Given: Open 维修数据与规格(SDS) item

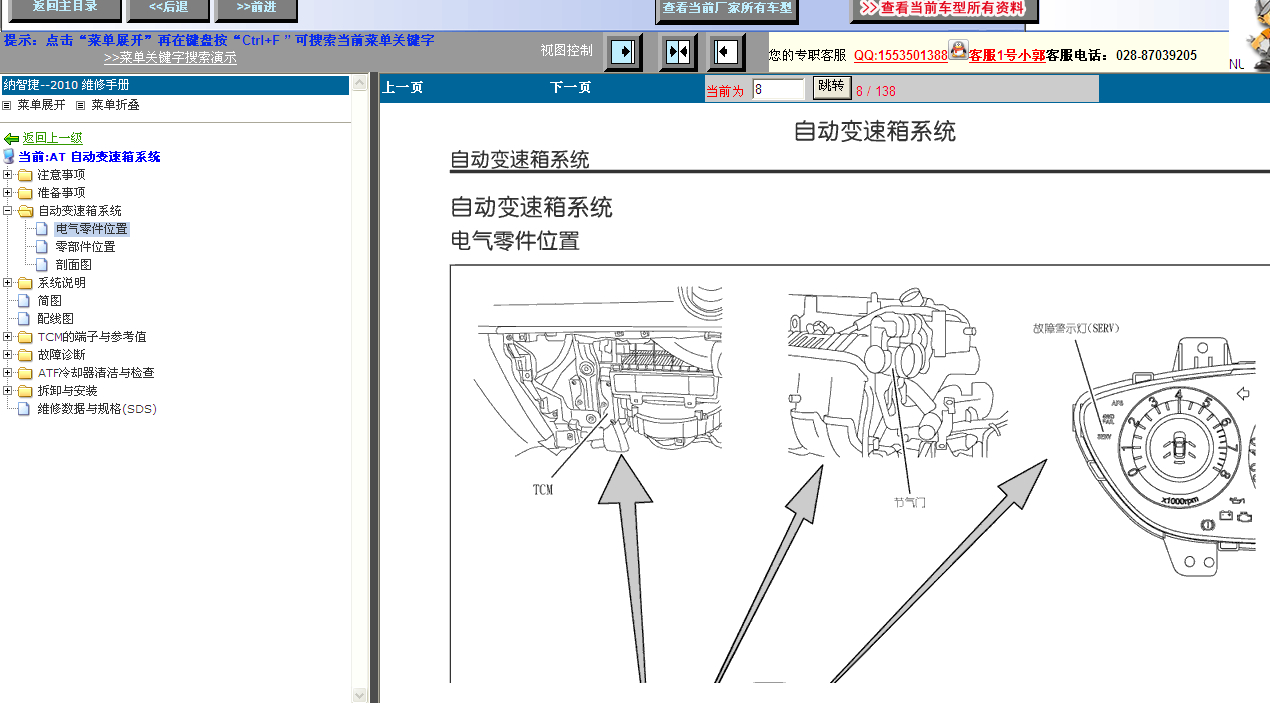Looking at the screenshot, I should point(97,409).
